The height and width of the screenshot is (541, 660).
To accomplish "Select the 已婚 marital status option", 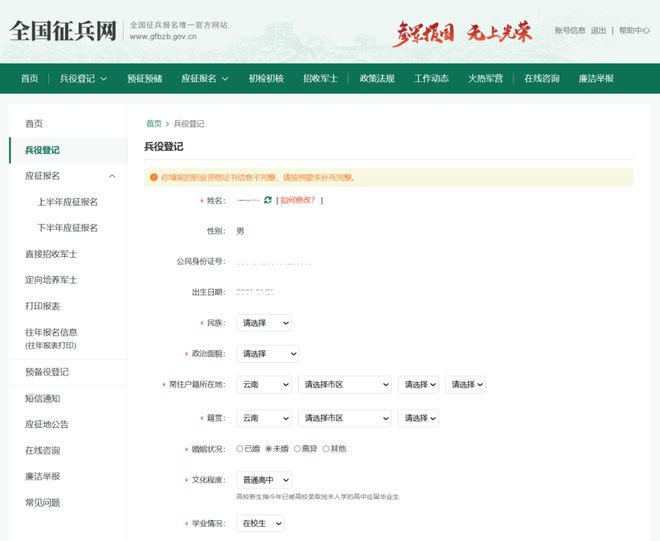I will point(240,449).
